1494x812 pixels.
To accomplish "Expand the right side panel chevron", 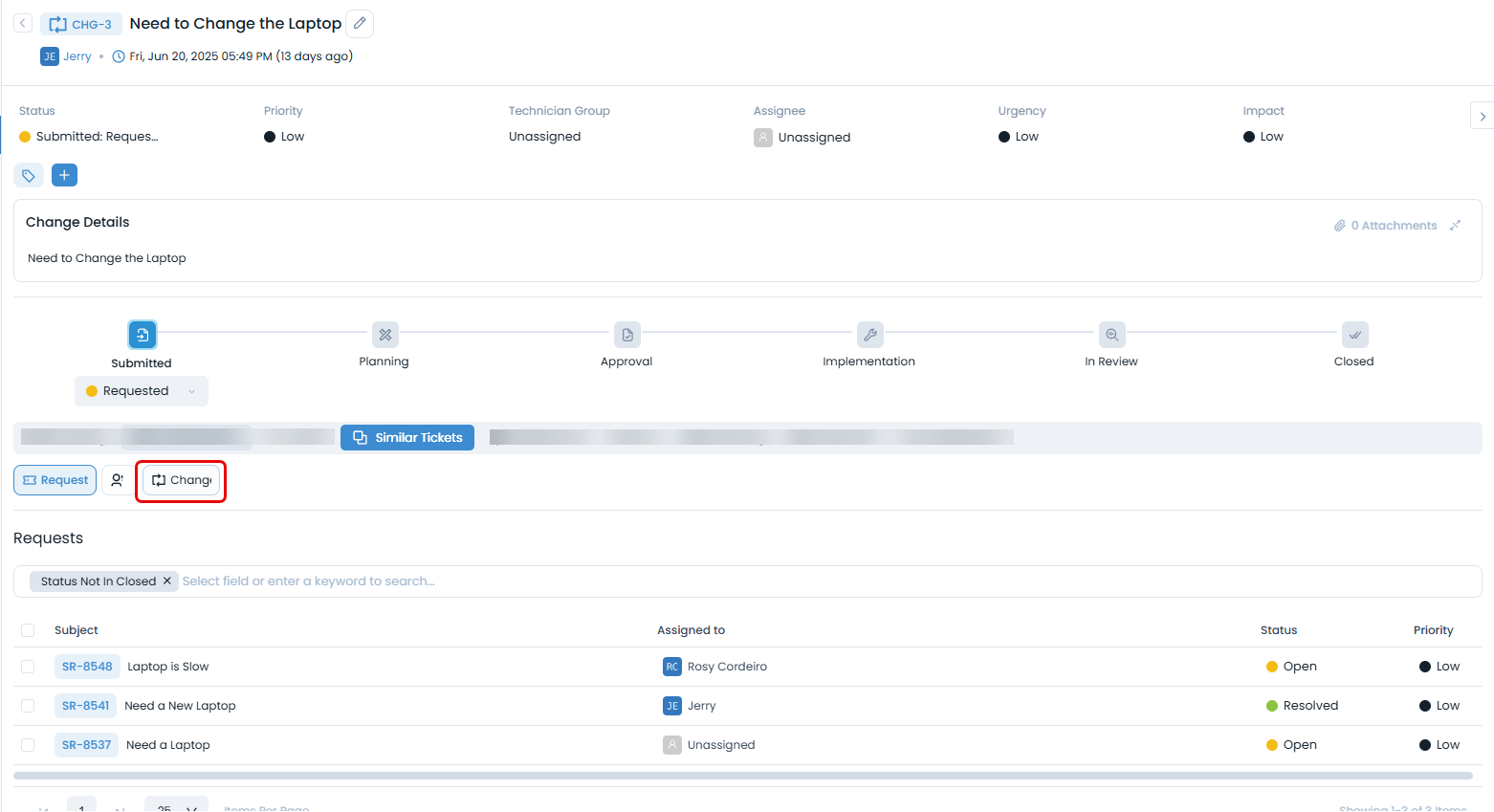I will [1482, 116].
